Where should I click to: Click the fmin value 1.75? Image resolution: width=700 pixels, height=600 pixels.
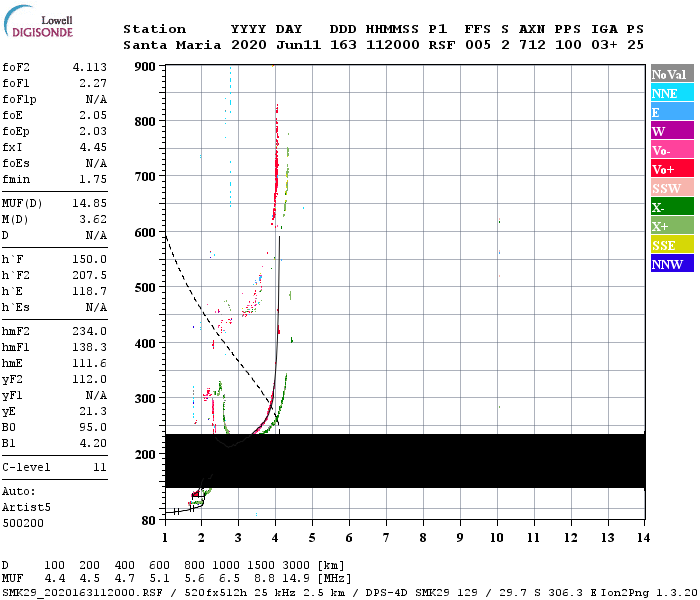pos(93,179)
